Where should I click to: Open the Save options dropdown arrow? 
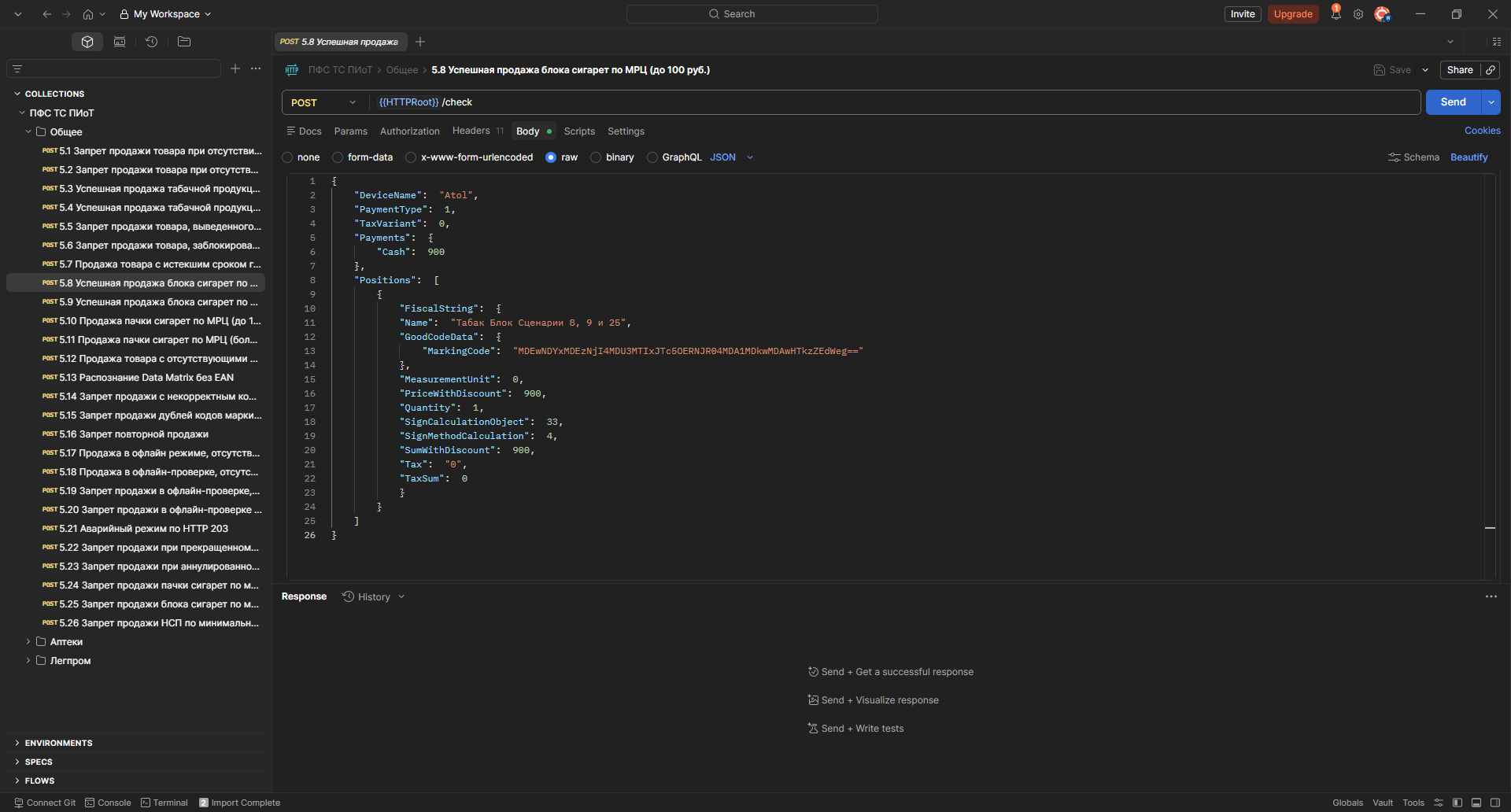[1425, 70]
